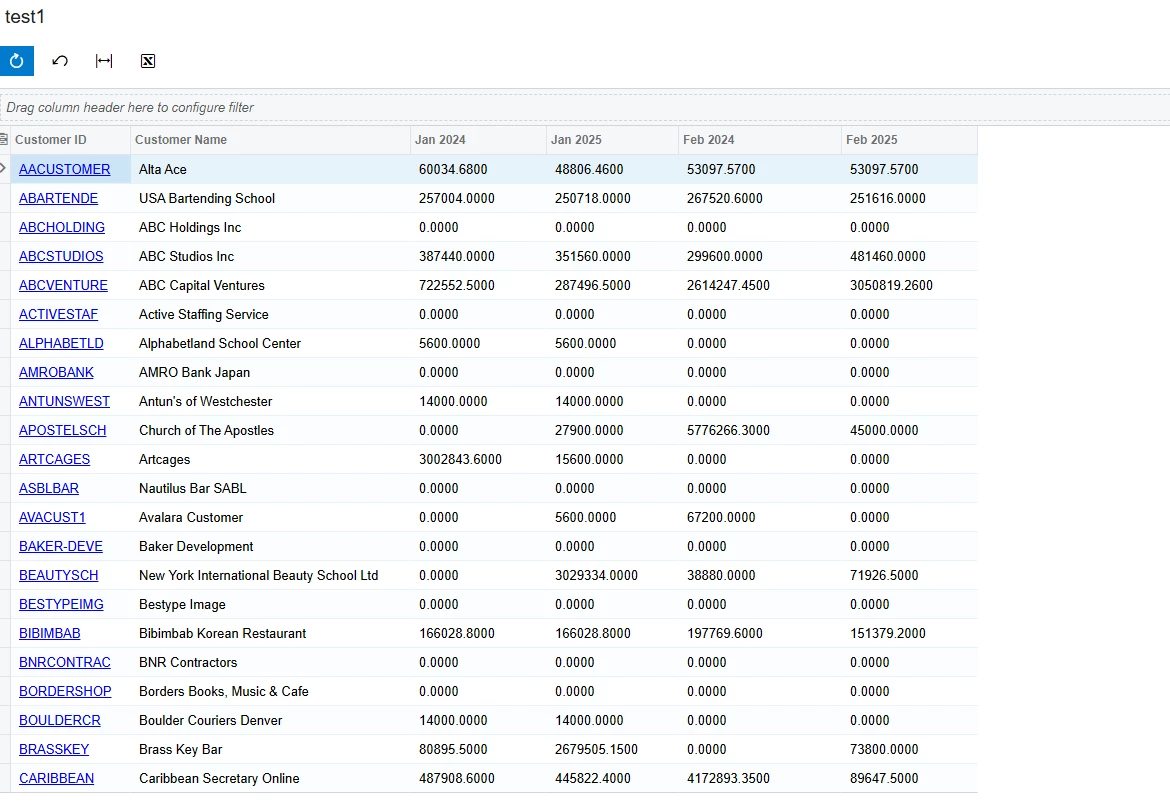Screen dimensions: 1170x808
Task: Follow the APOSTELSCH link
Action: tap(63, 431)
